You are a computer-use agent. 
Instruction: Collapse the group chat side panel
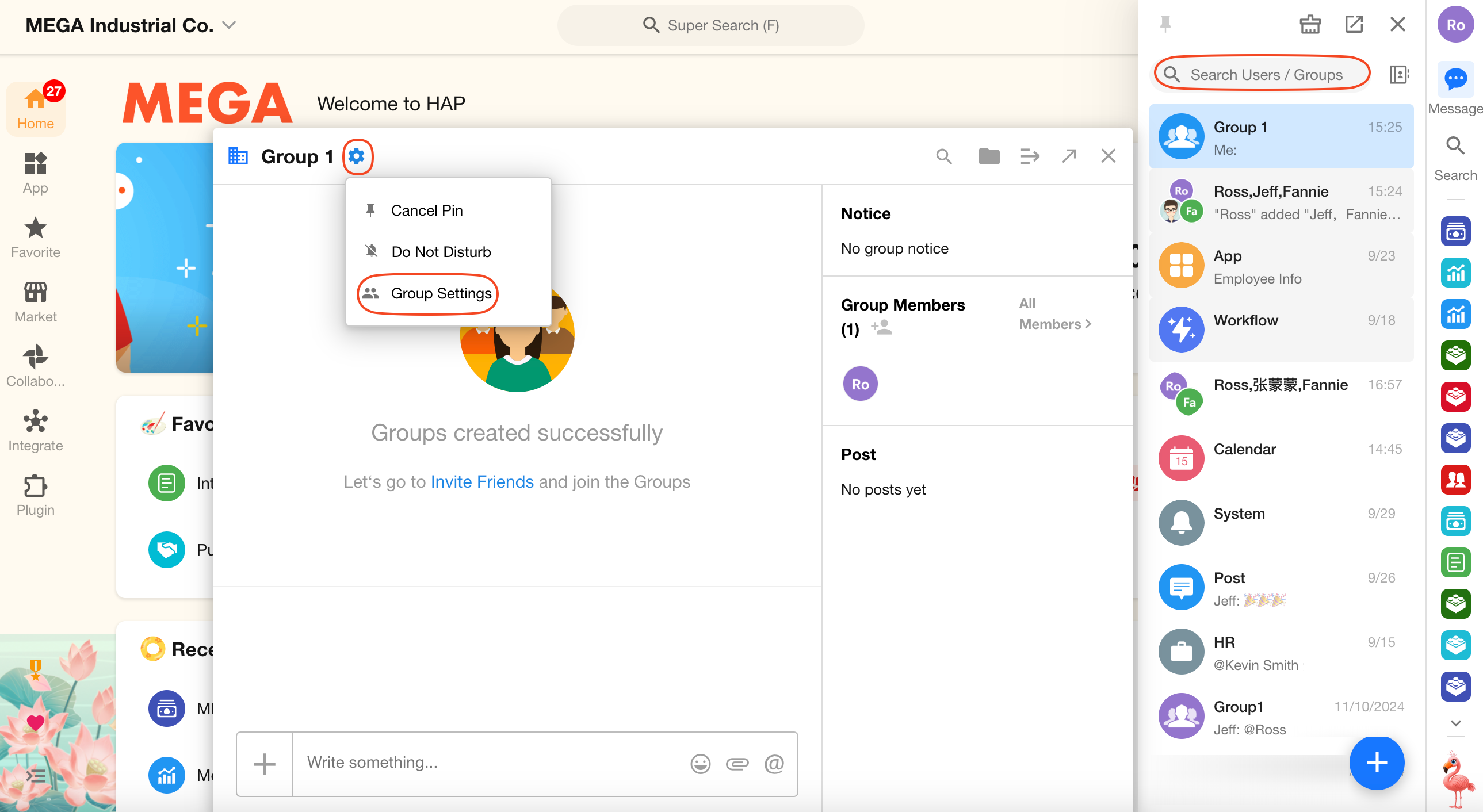point(1029,156)
